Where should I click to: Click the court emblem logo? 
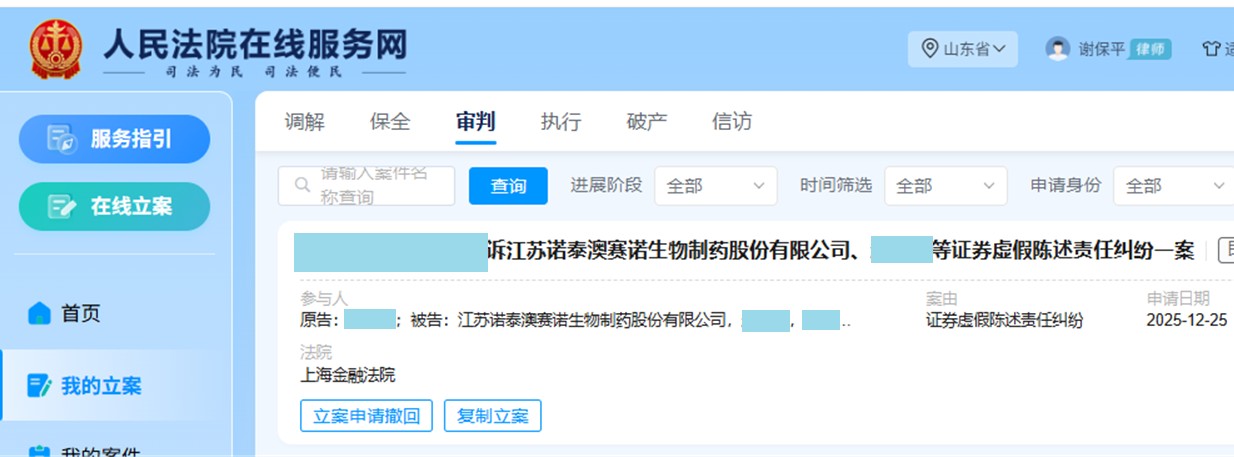click(x=56, y=48)
